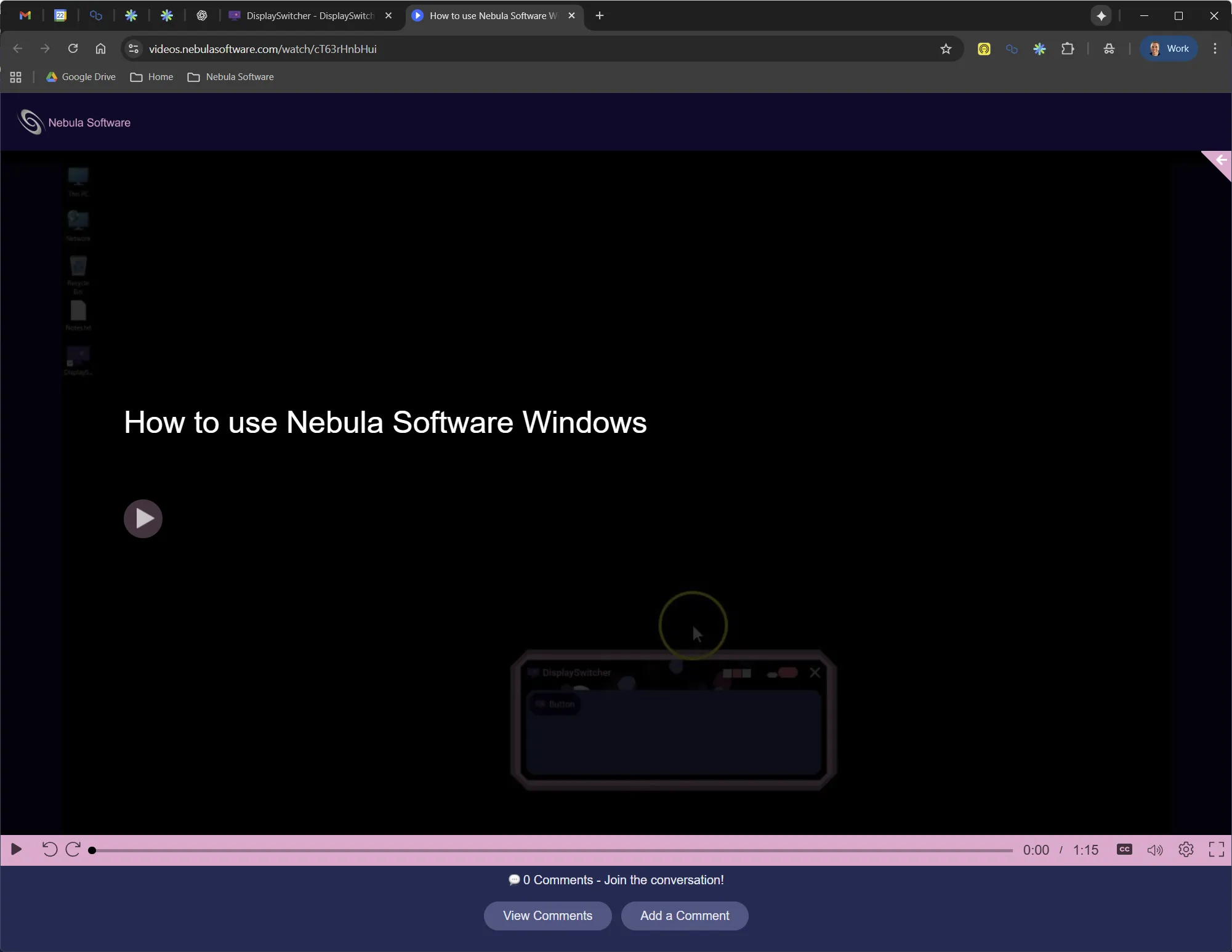Screen dimensions: 1232x952
Task: Open the Work profile menu
Action: pos(1169,49)
